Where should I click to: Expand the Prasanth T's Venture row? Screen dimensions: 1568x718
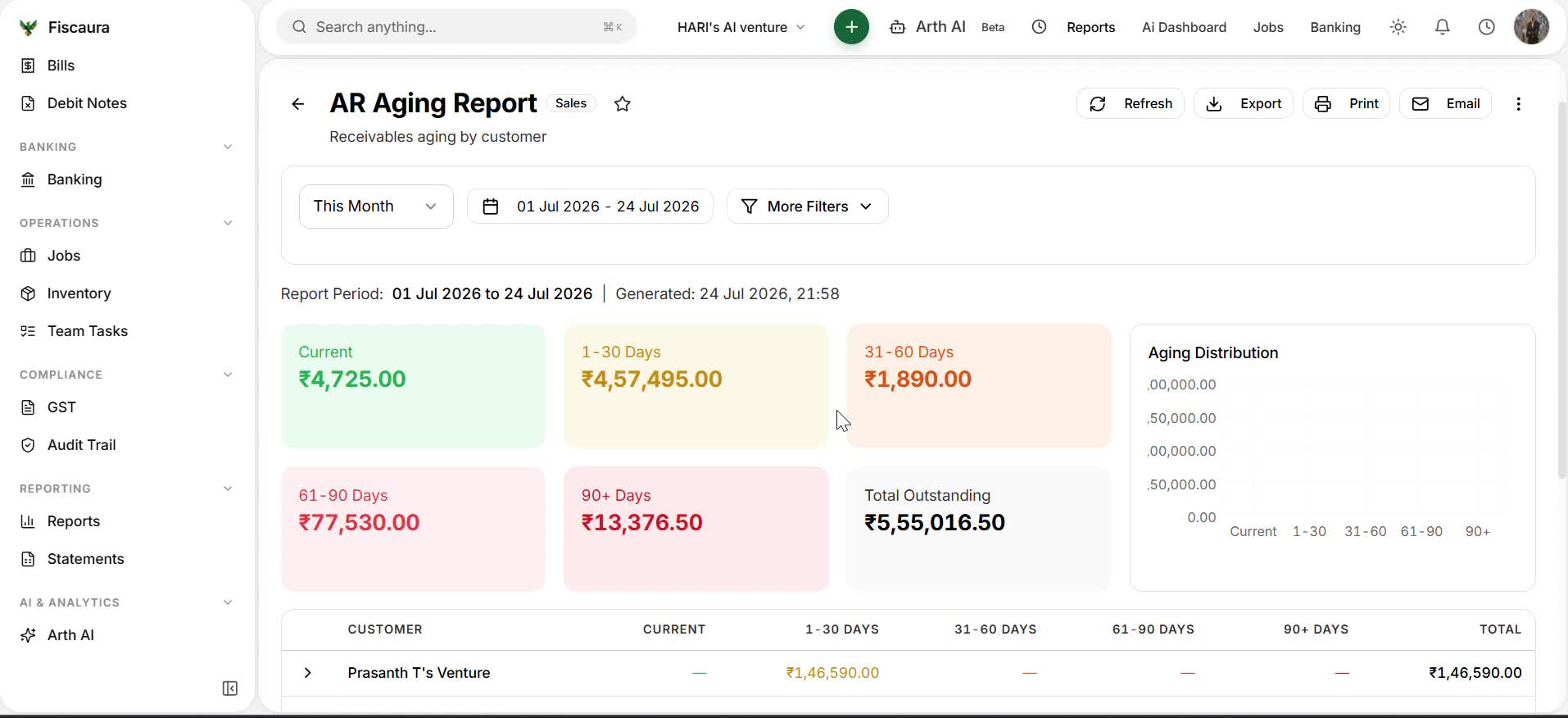pyautogui.click(x=308, y=673)
